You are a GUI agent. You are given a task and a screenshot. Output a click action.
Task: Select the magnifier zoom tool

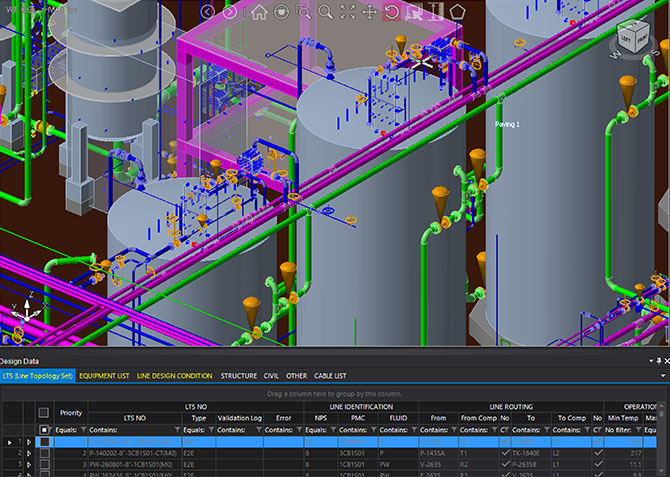(325, 12)
